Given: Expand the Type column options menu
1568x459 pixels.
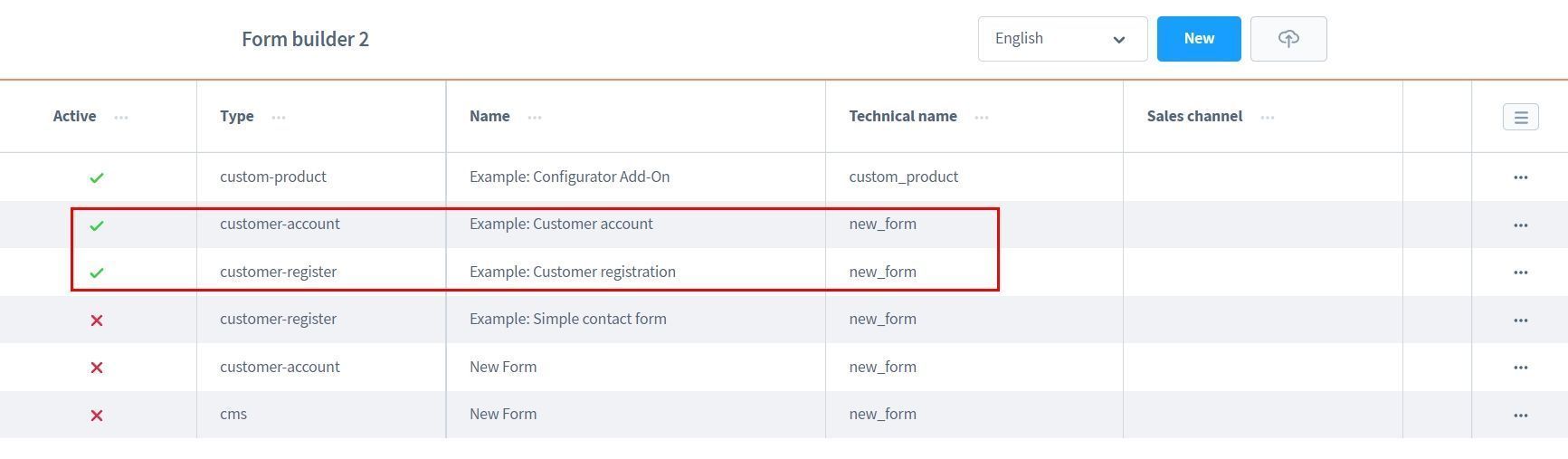Looking at the screenshot, I should [279, 117].
